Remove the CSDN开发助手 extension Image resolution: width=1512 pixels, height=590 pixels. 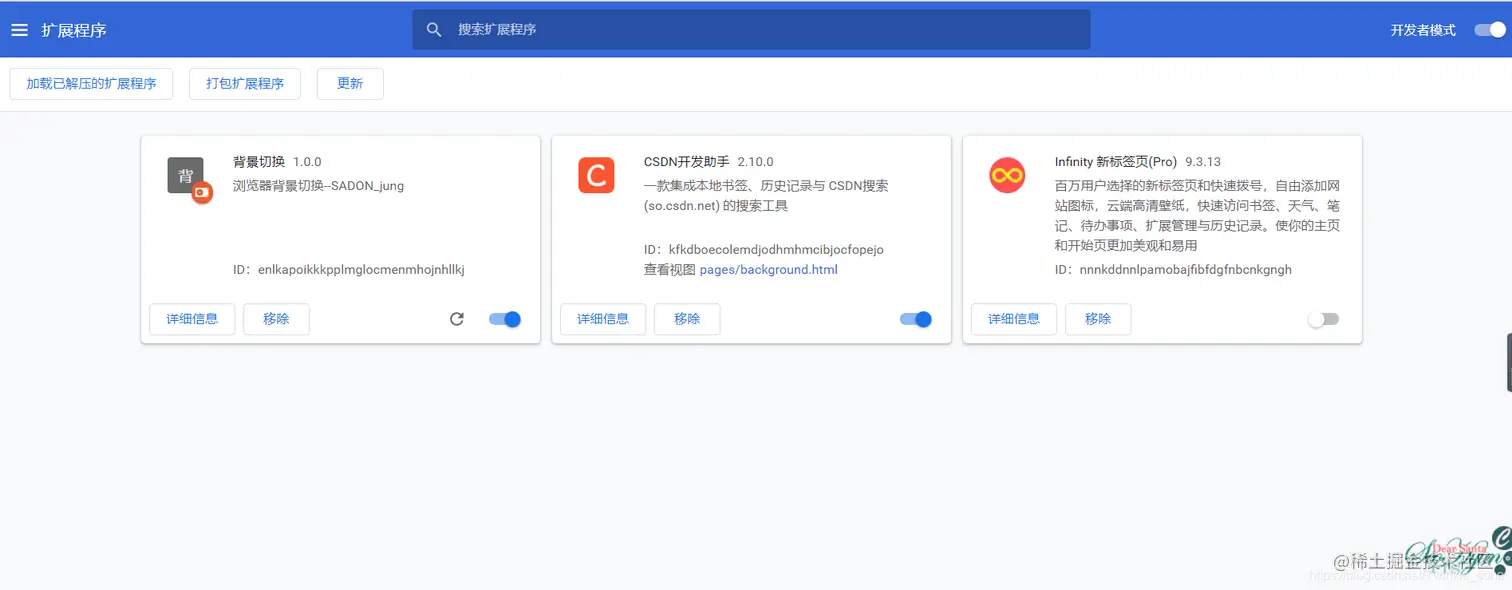(686, 319)
